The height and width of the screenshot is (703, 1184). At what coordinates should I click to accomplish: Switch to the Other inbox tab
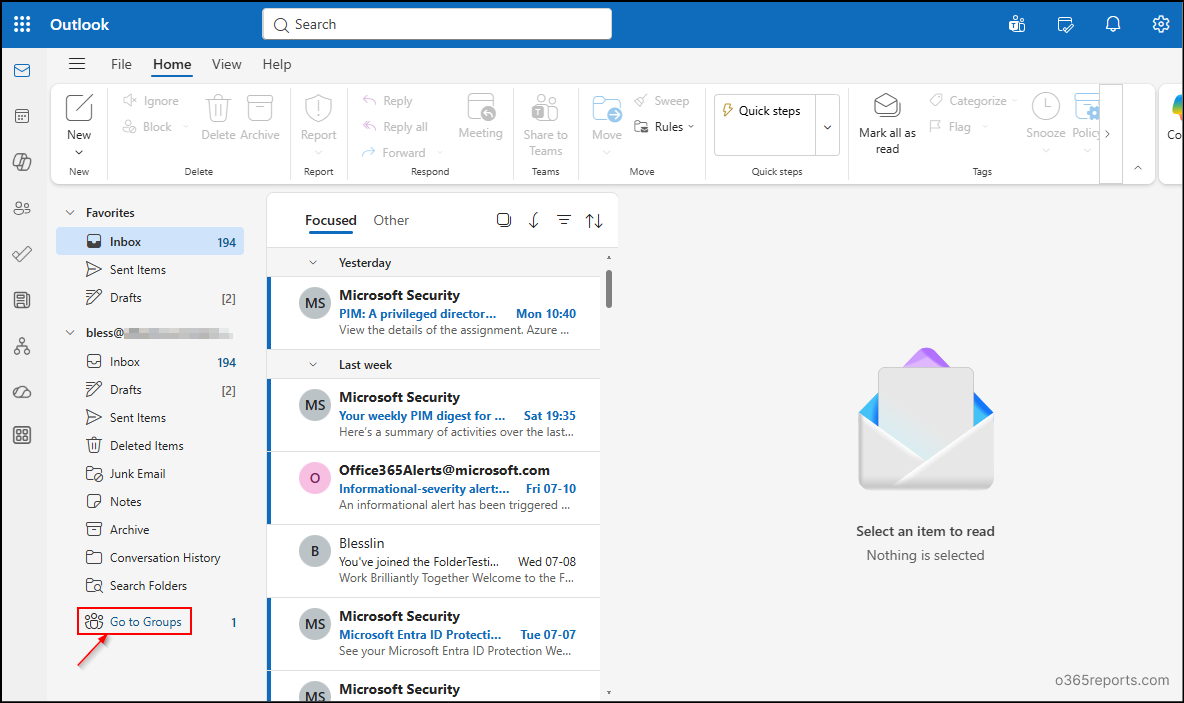point(391,220)
